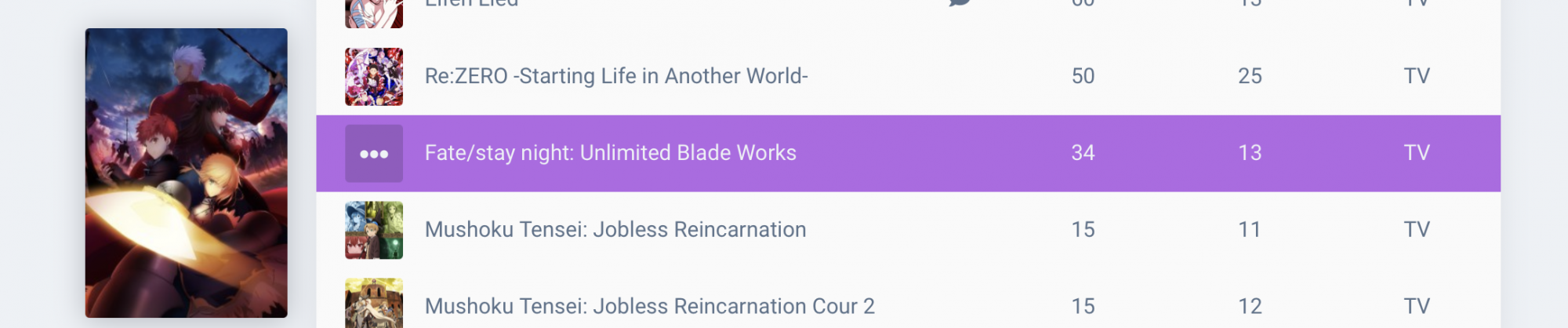Open the Mushoku Tensei: Jobless Reincarnation title link

click(615, 230)
